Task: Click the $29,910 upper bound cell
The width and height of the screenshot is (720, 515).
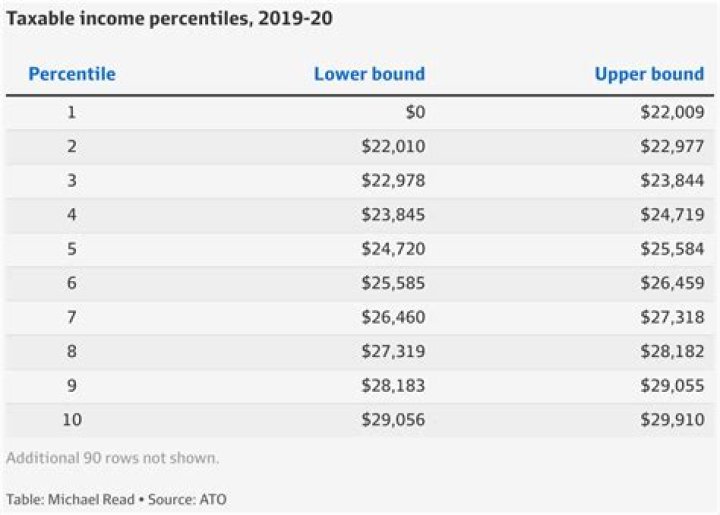Action: click(x=672, y=420)
